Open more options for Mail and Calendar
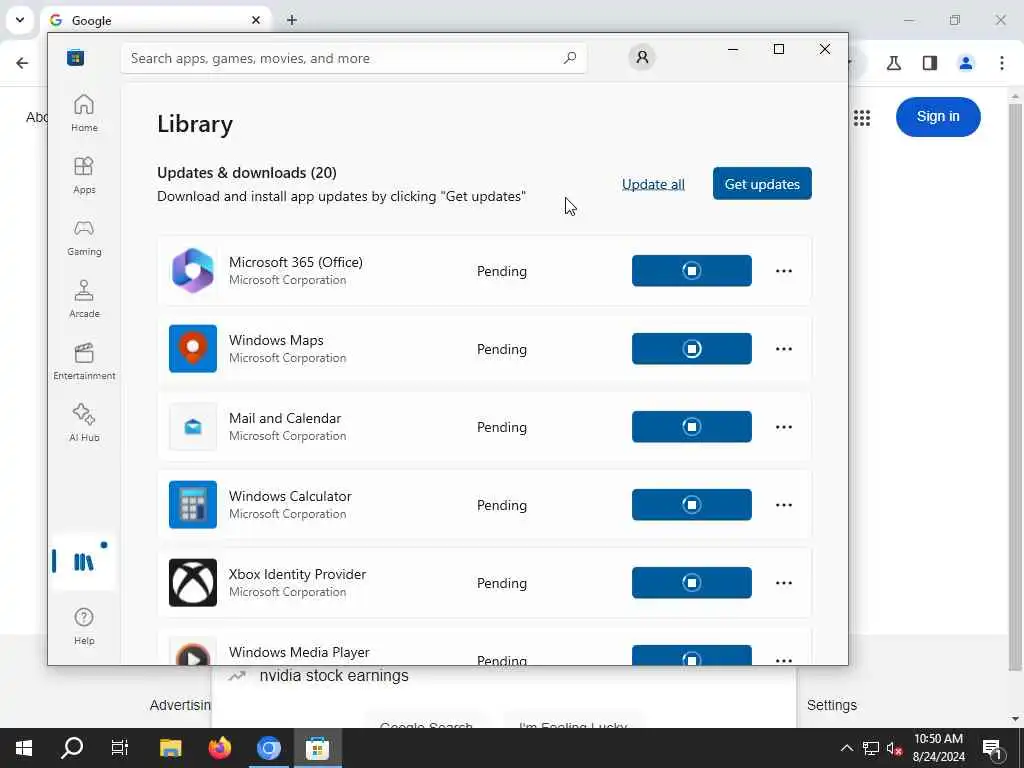 point(784,427)
